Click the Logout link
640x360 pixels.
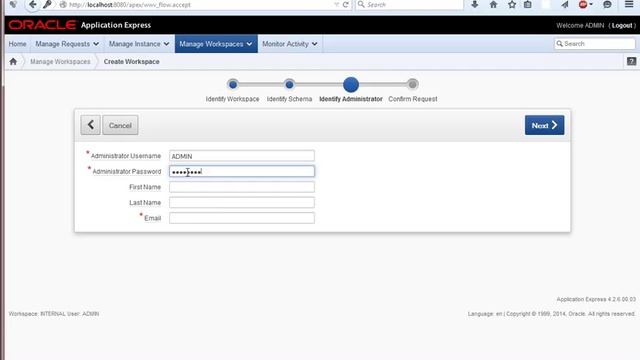point(622,25)
